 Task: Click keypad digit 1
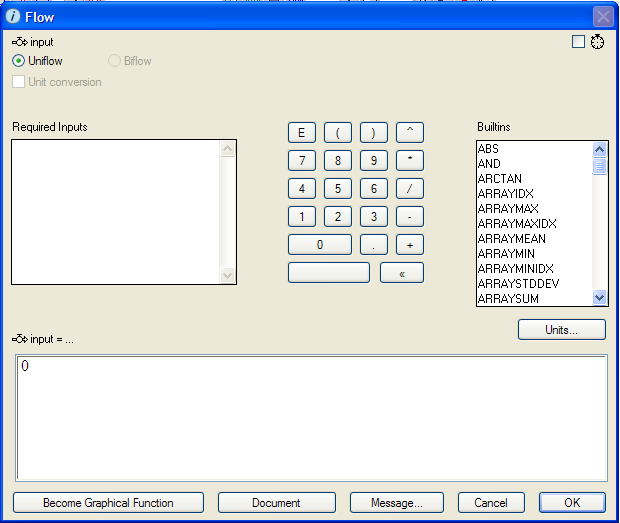[302, 217]
